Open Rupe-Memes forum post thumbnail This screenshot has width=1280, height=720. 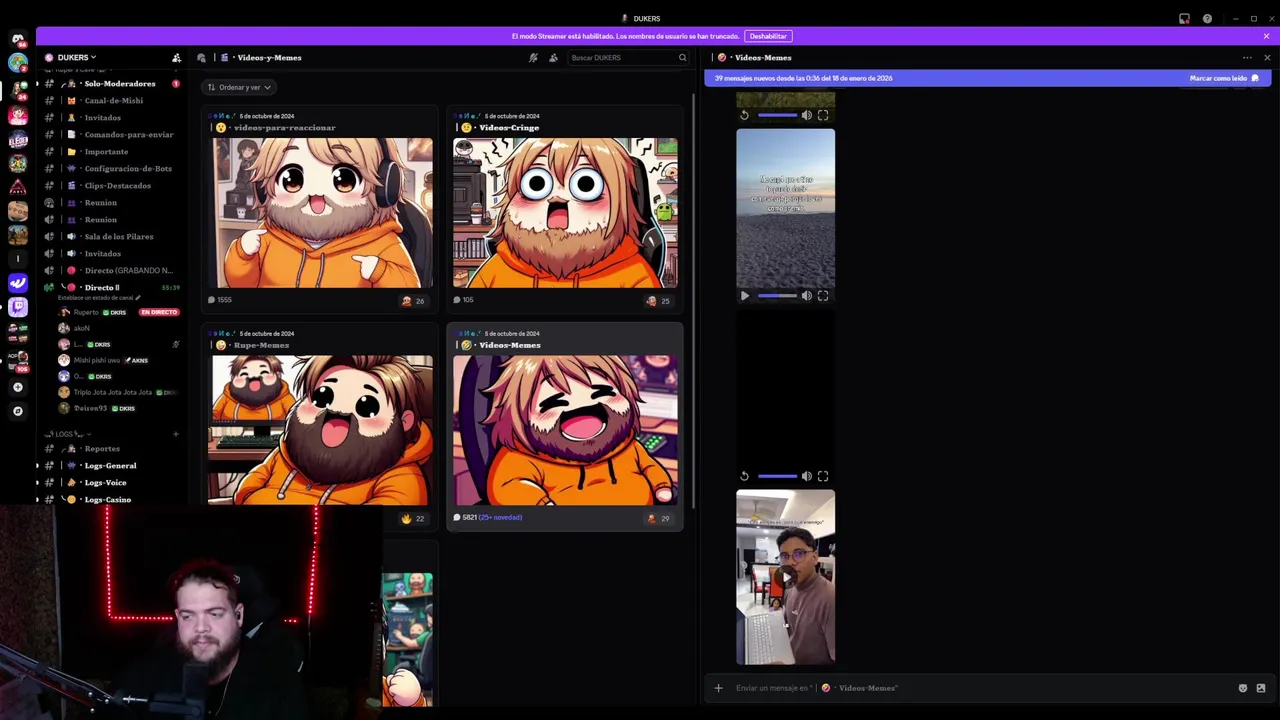(x=322, y=430)
